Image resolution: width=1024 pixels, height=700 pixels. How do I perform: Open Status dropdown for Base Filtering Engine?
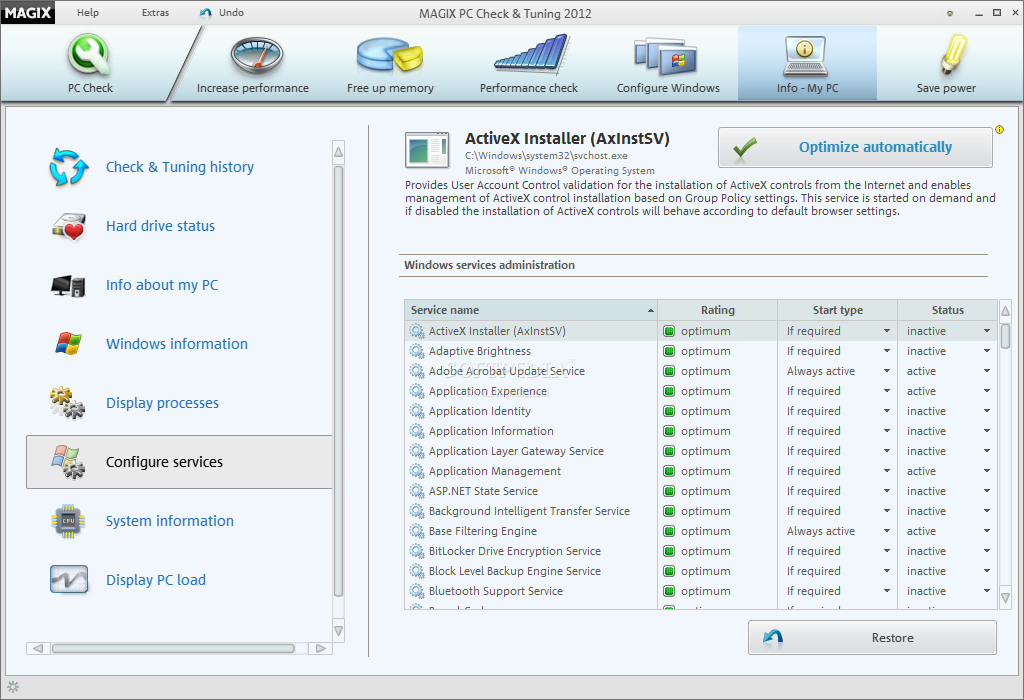(x=987, y=531)
